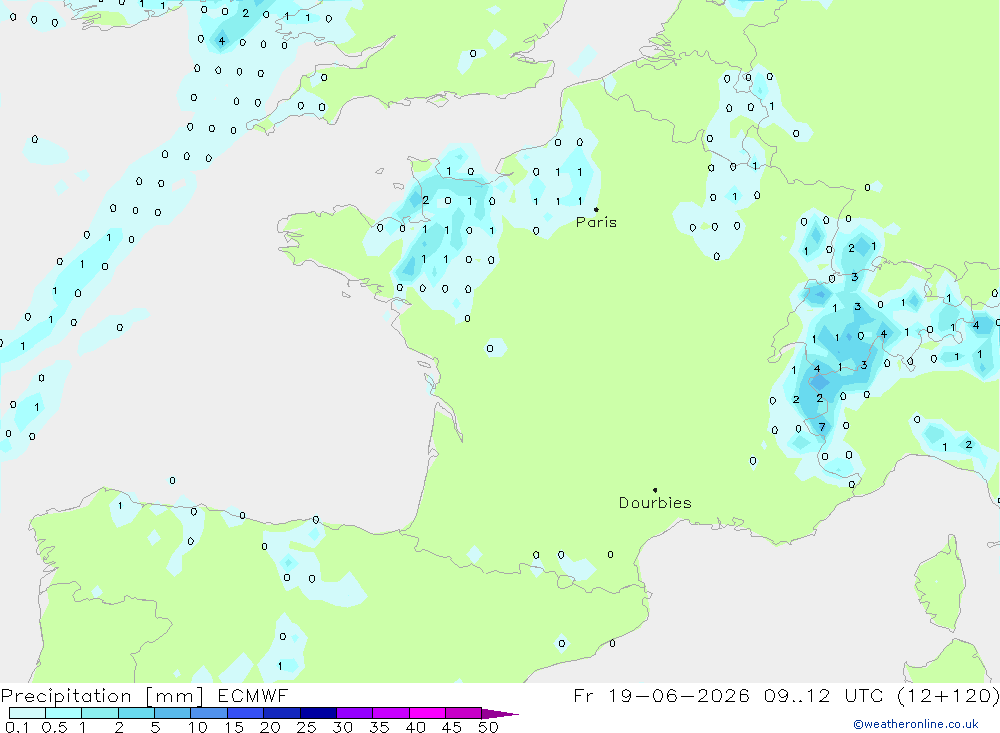Screen dimensions: 1000x733
Task: Pick the 45–50 mm legend swatch
Action: [x=464, y=713]
